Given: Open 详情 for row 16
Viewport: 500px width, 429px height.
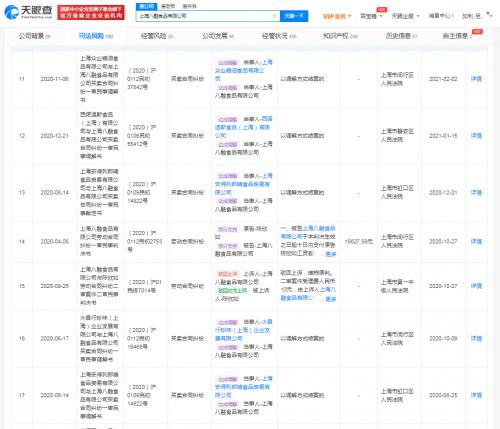Looking at the screenshot, I should [x=476, y=338].
